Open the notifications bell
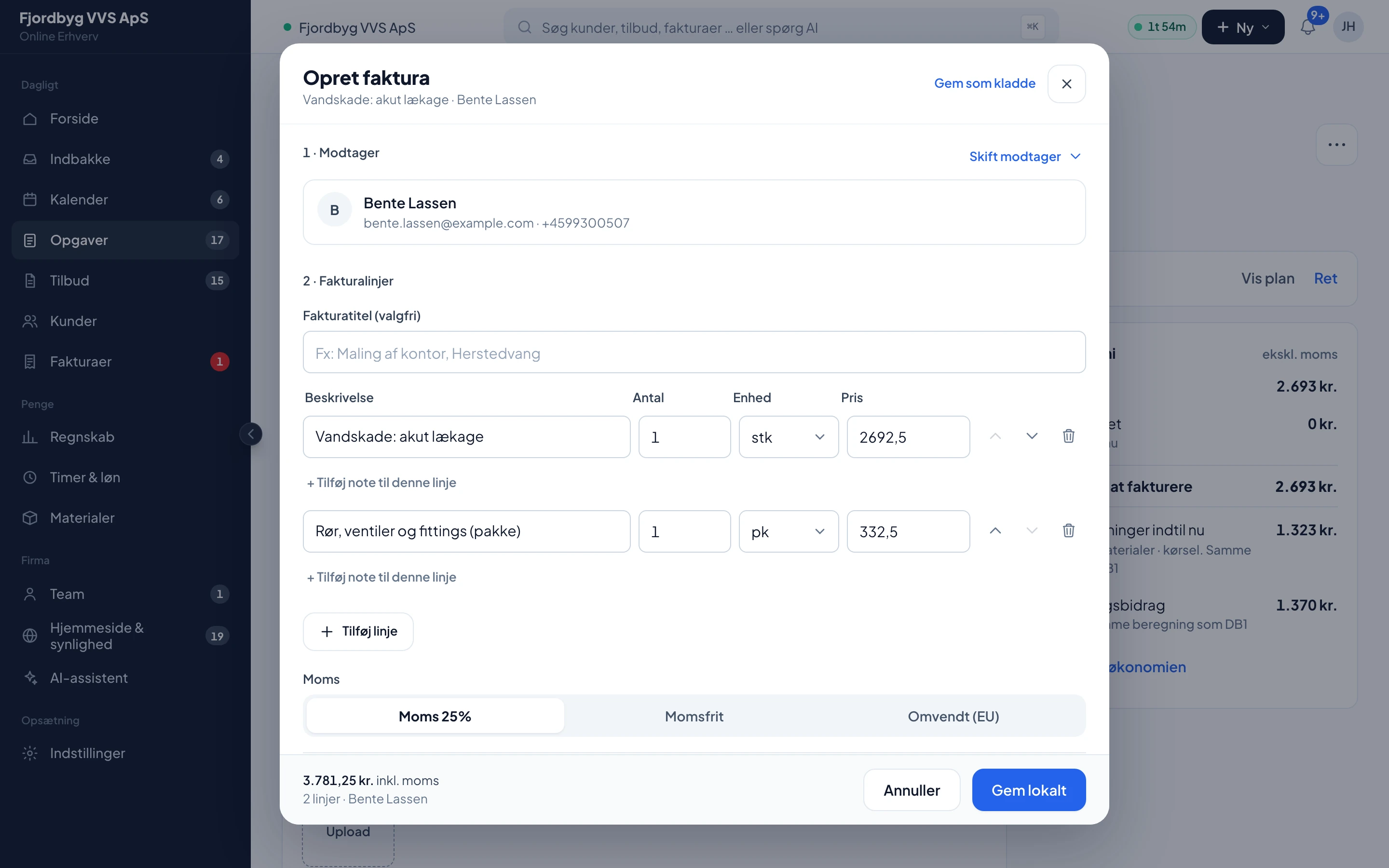The height and width of the screenshot is (868, 1389). (x=1307, y=27)
